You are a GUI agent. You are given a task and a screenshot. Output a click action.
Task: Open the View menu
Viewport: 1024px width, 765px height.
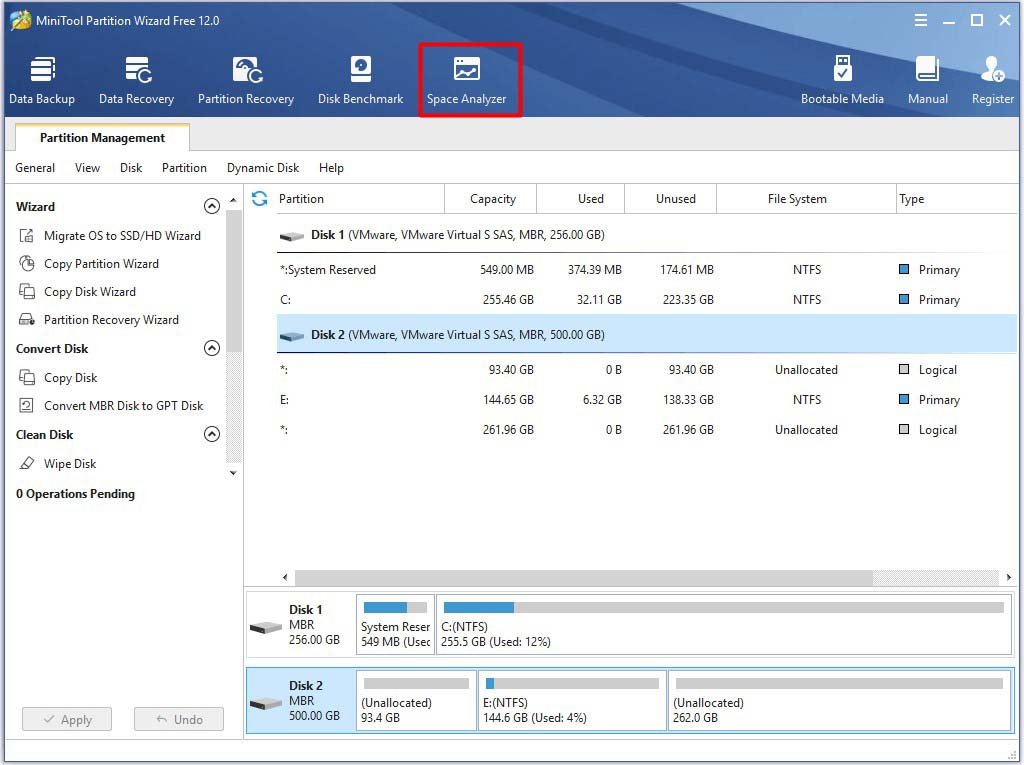click(88, 168)
